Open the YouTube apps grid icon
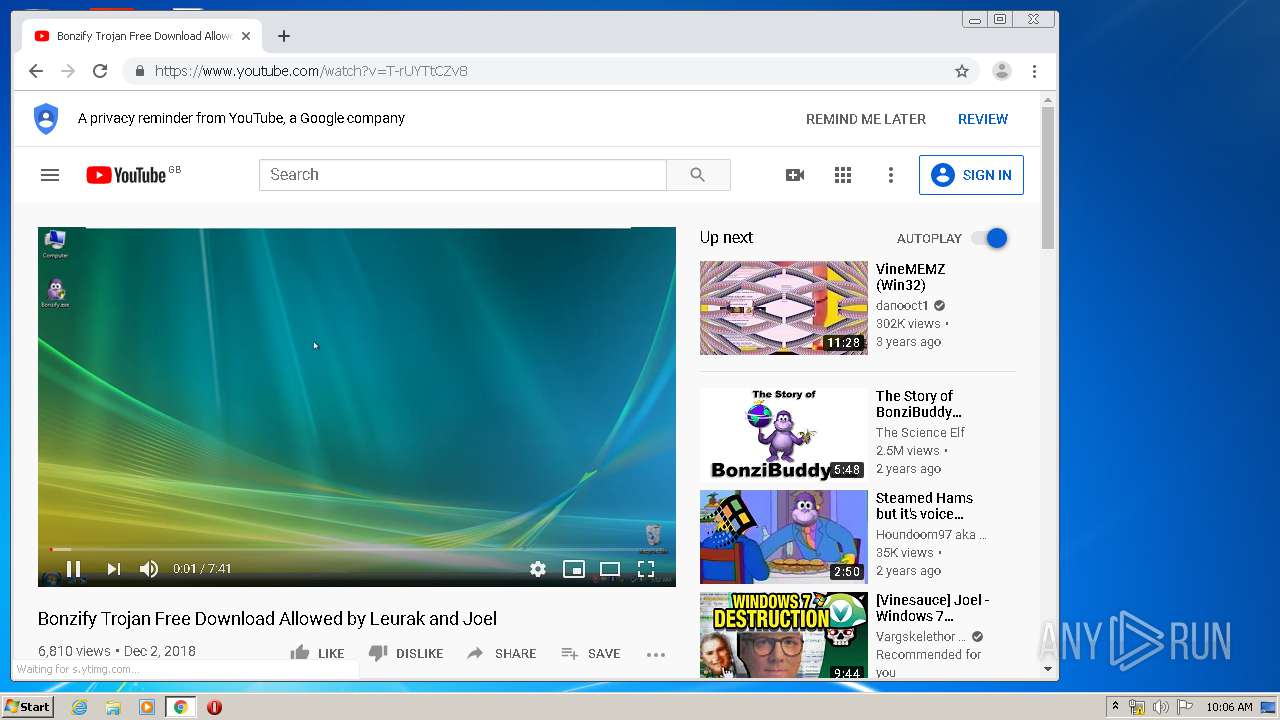Screen dimensions: 1280x720 click(x=843, y=175)
